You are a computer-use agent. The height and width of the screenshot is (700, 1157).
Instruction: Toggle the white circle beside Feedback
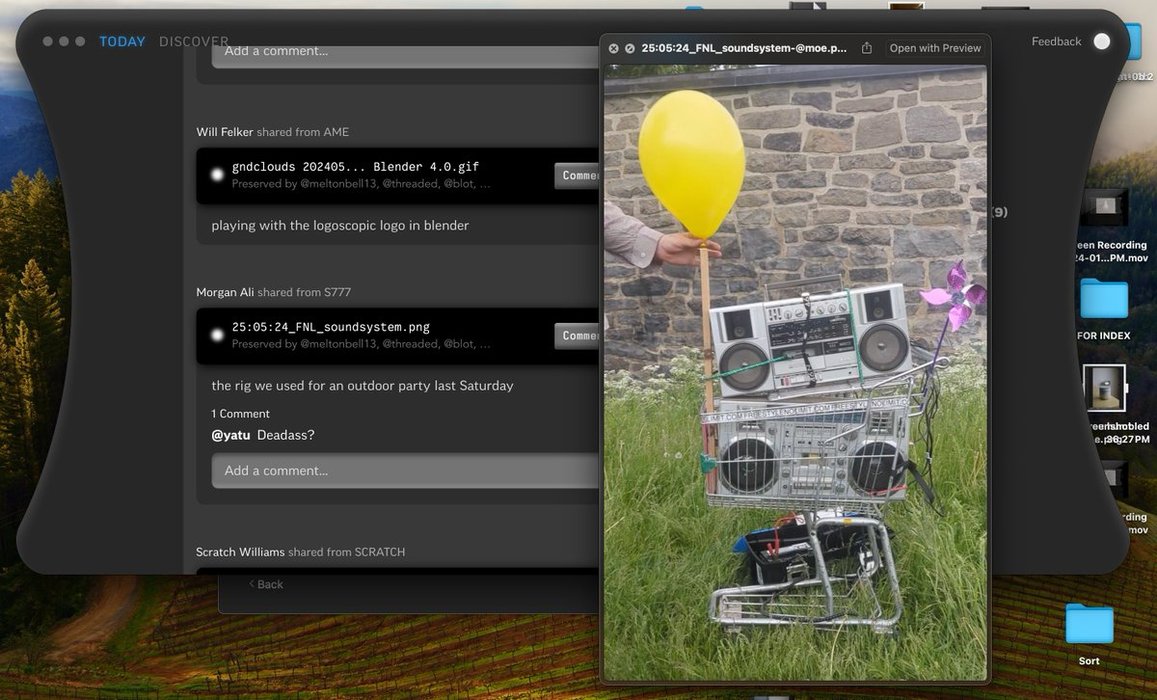click(1102, 41)
